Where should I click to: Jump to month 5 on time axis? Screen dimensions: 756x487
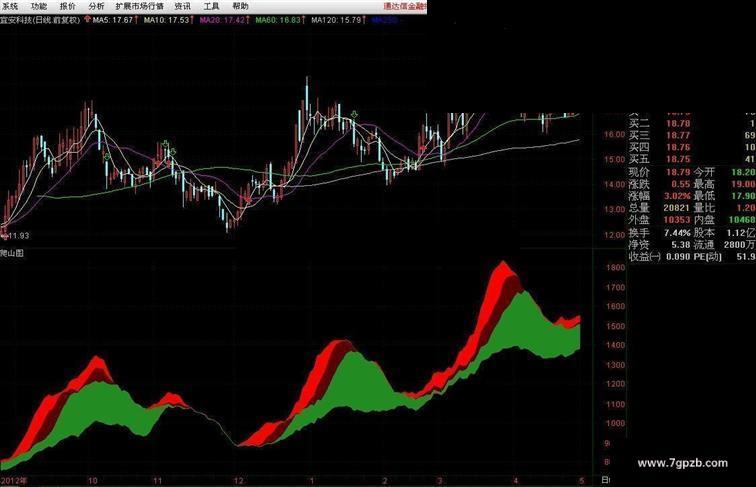581,481
